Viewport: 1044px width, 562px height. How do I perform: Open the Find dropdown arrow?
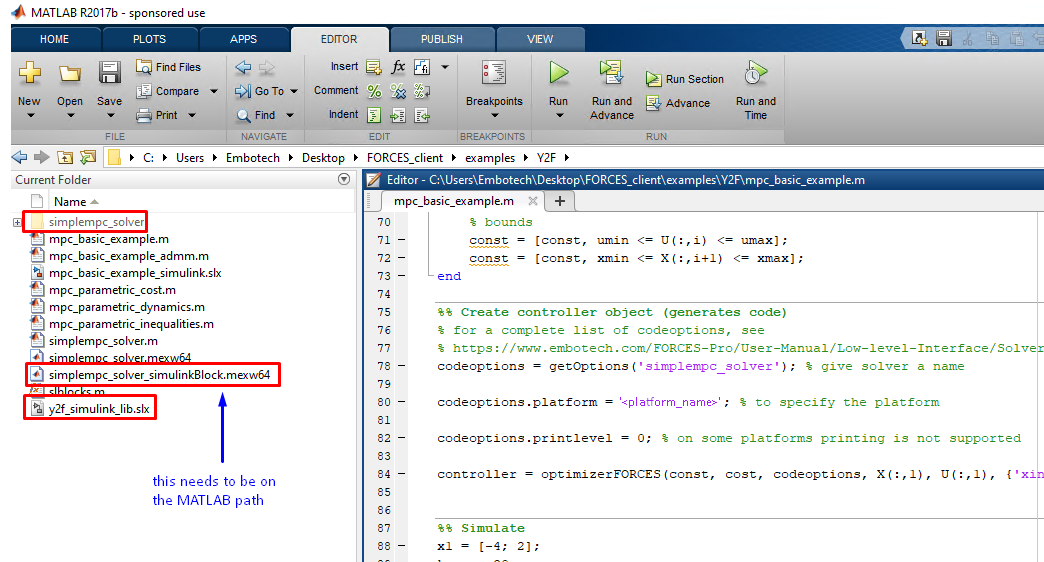290,115
